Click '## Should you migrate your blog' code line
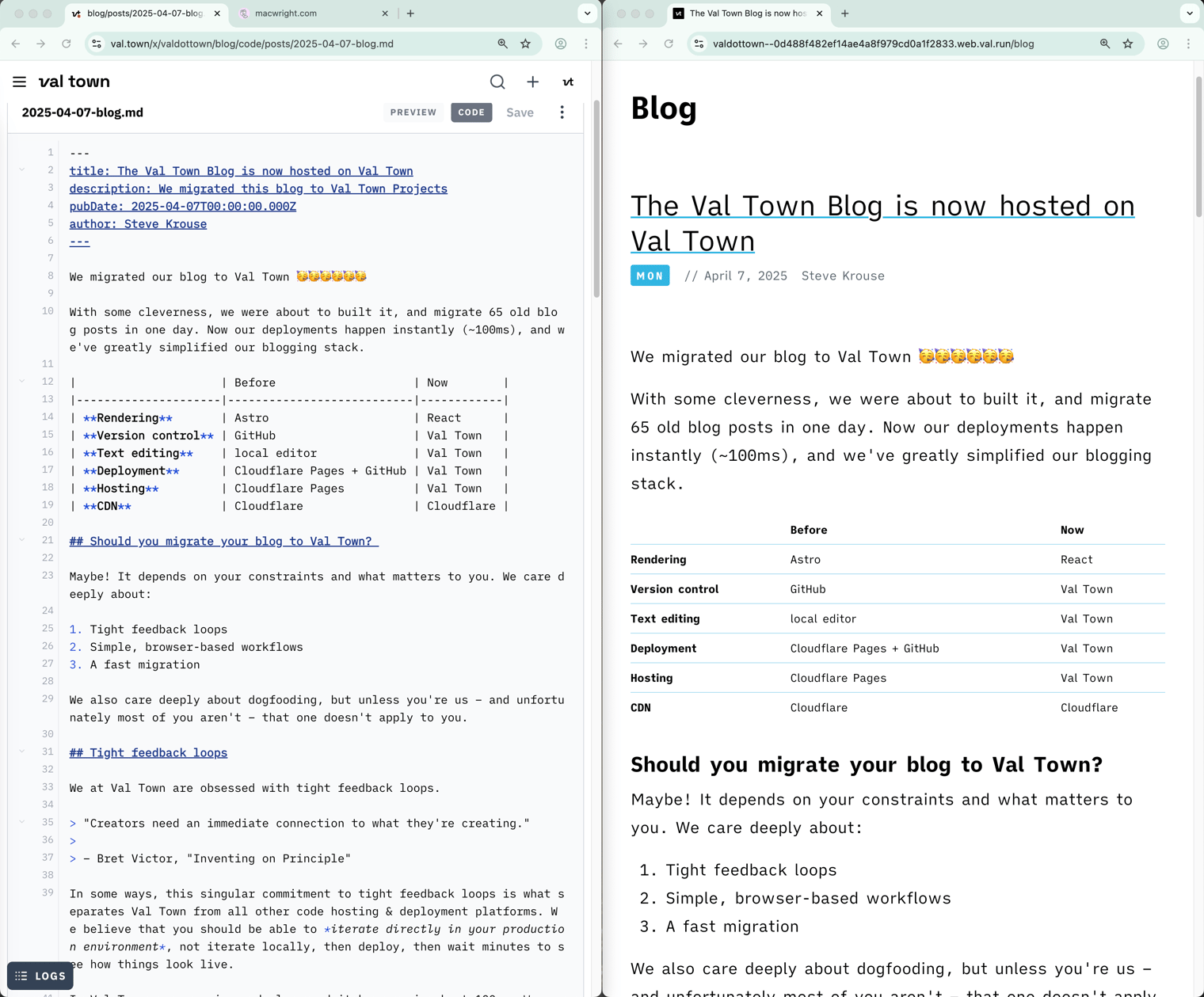 [223, 542]
